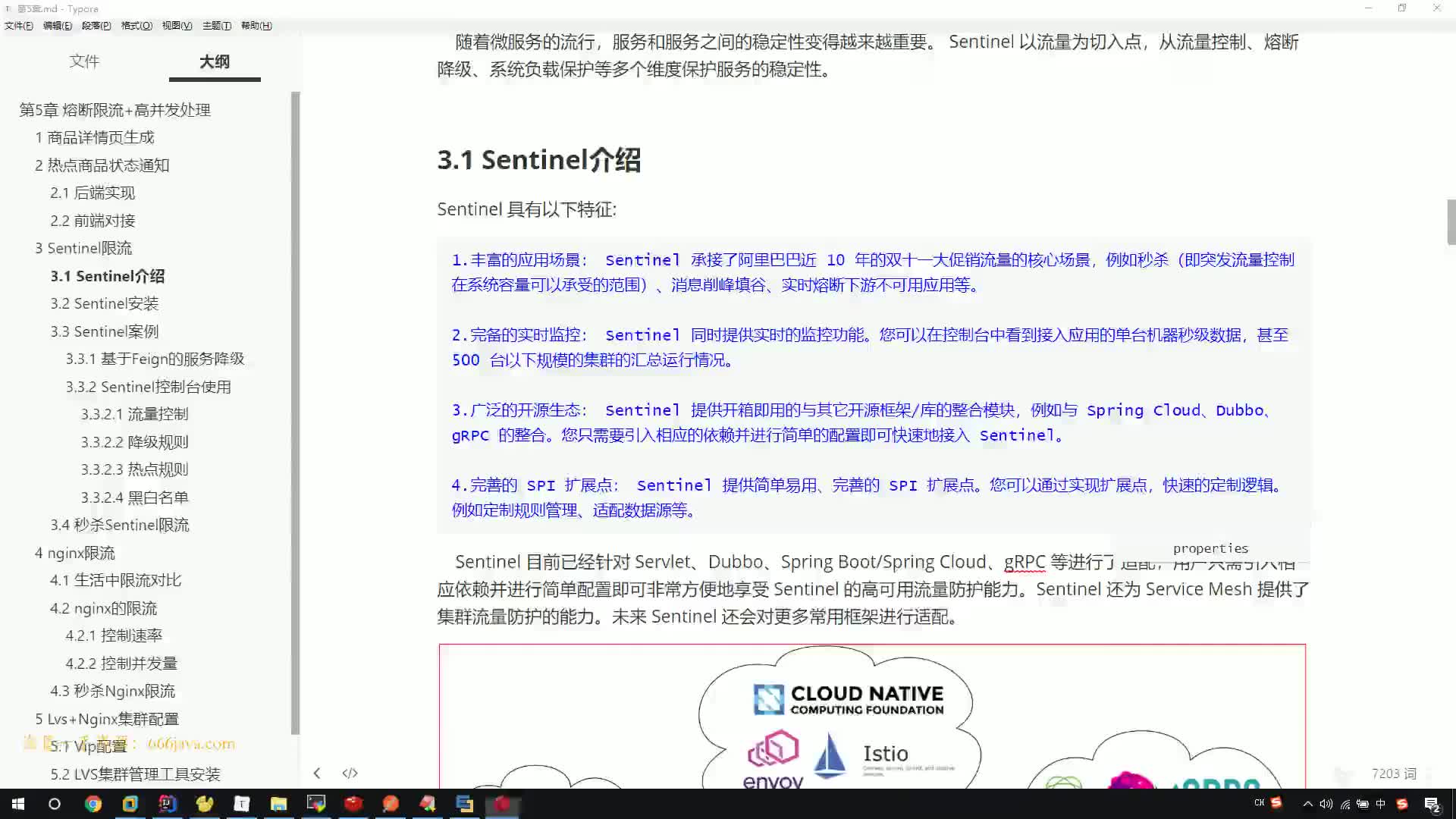Open outline item 4.1 生活中限流对比
Screen dimensions: 1456x819
116,580
